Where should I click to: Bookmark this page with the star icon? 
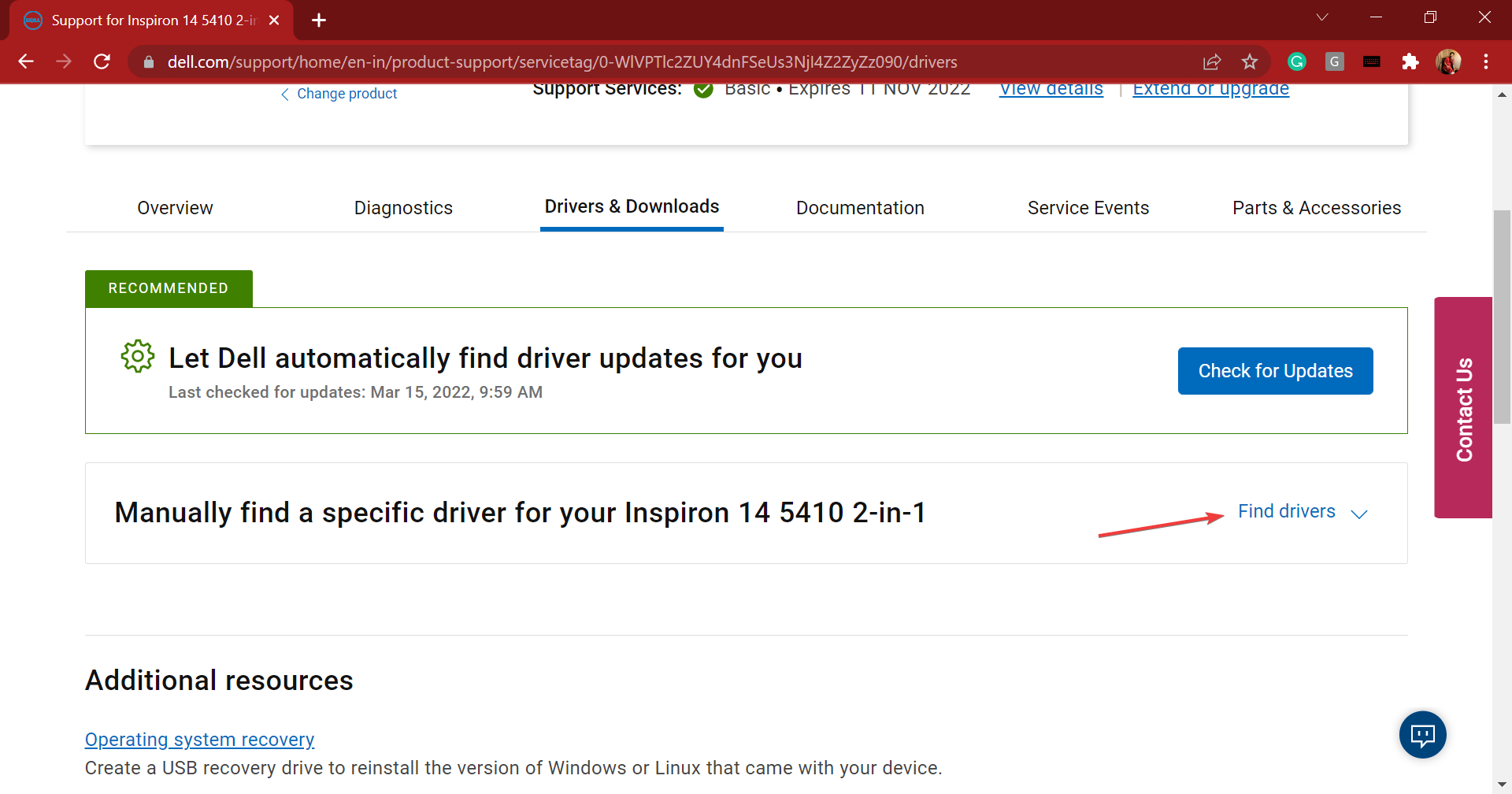tap(1250, 61)
